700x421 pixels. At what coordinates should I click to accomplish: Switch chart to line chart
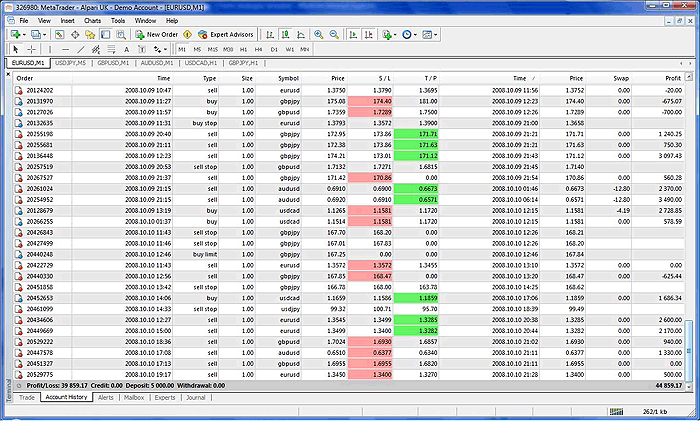[301, 34]
